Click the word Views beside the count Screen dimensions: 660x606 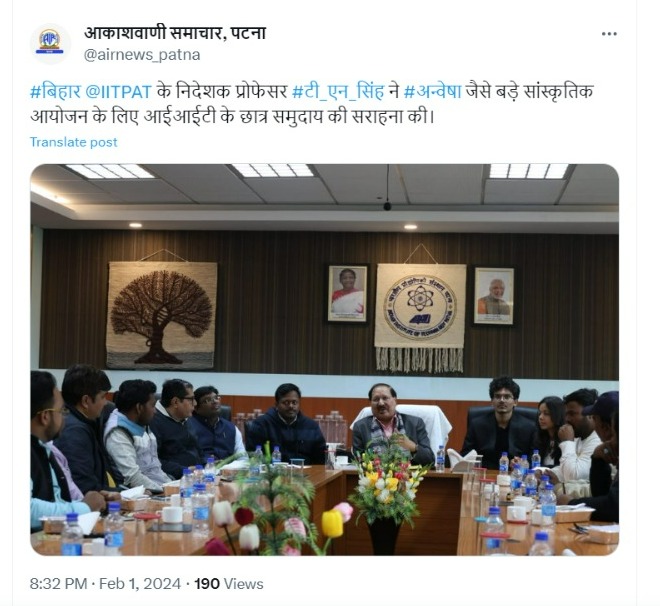243,584
